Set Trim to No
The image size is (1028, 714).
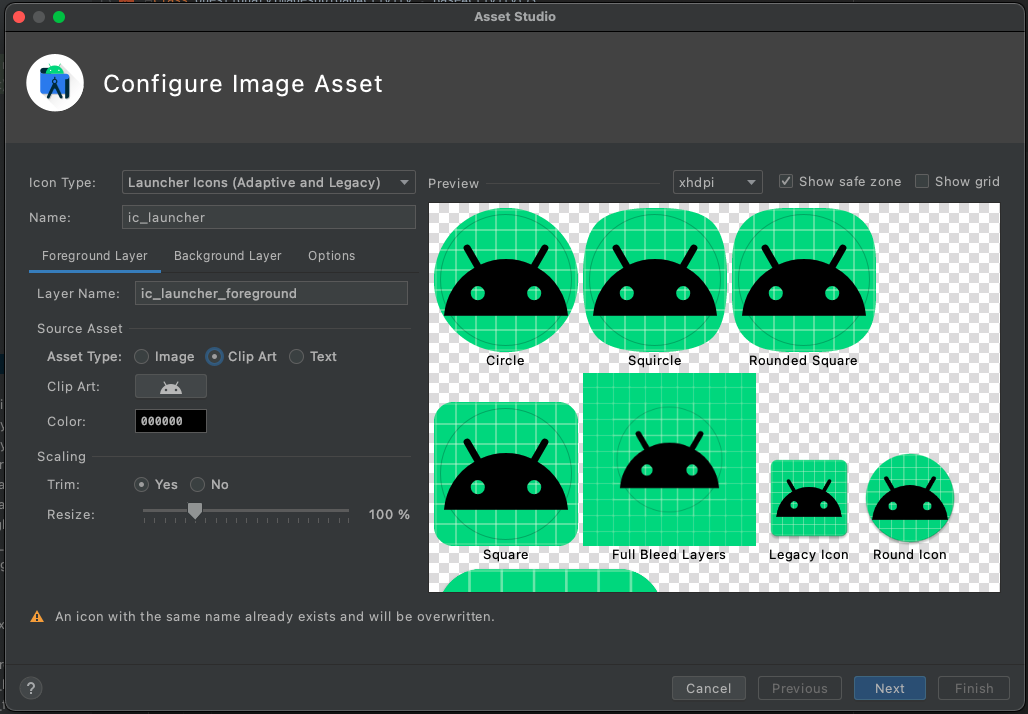click(197, 485)
